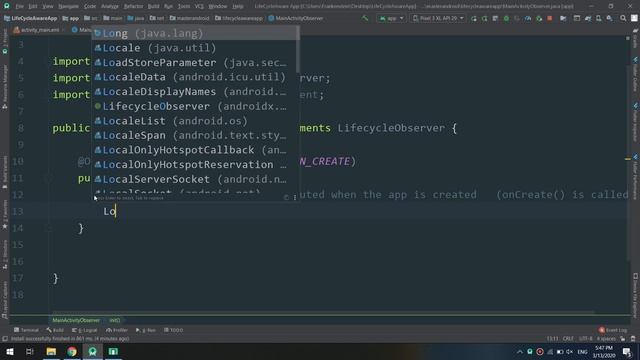640x360 pixels.
Task: Open the Code menu
Action: coord(90,6)
